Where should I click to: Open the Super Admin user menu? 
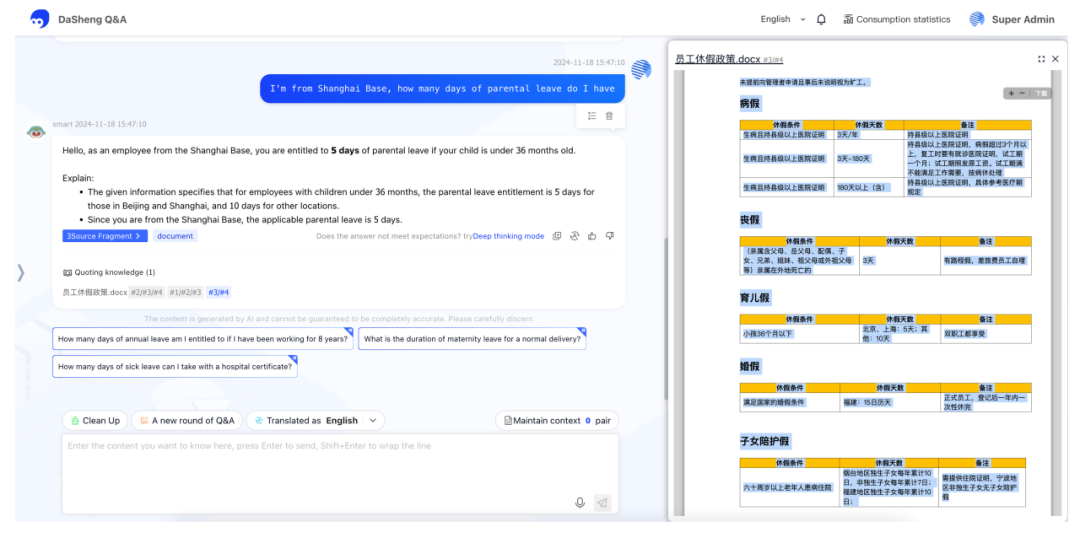click(x=1011, y=19)
